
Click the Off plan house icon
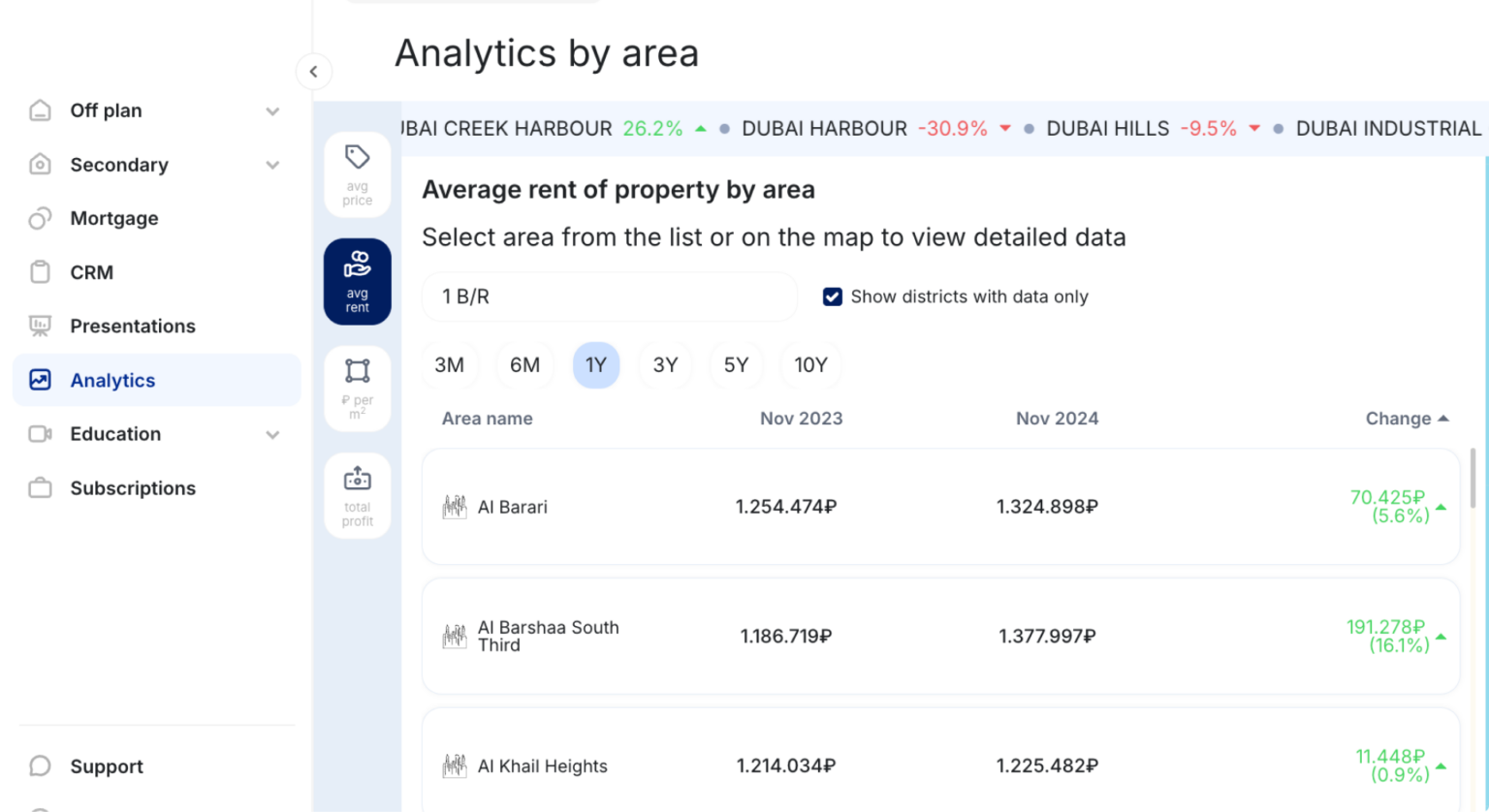click(x=39, y=110)
